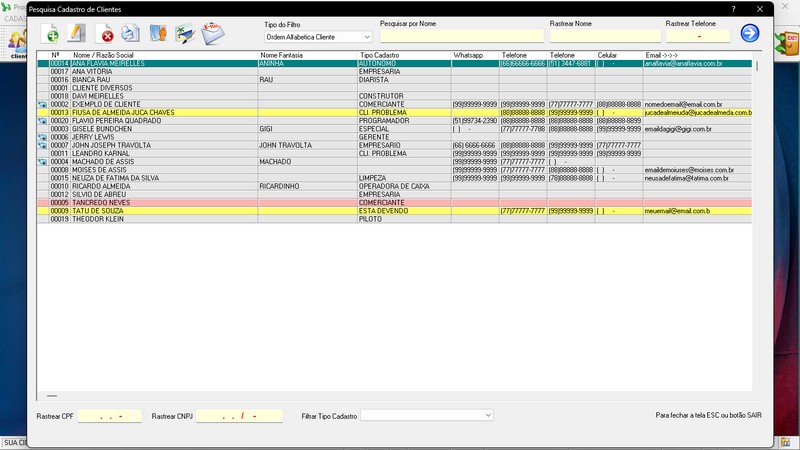Click row marker icon beside JERRY LEWIS

[42, 137]
